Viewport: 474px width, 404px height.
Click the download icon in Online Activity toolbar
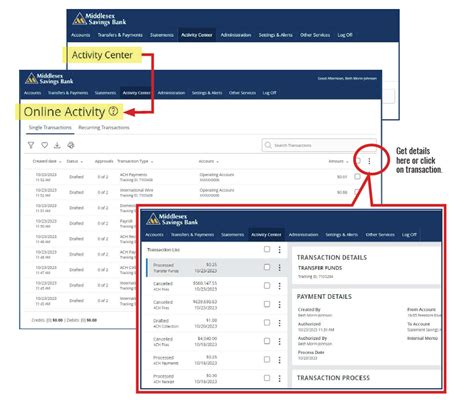[x=57, y=145]
